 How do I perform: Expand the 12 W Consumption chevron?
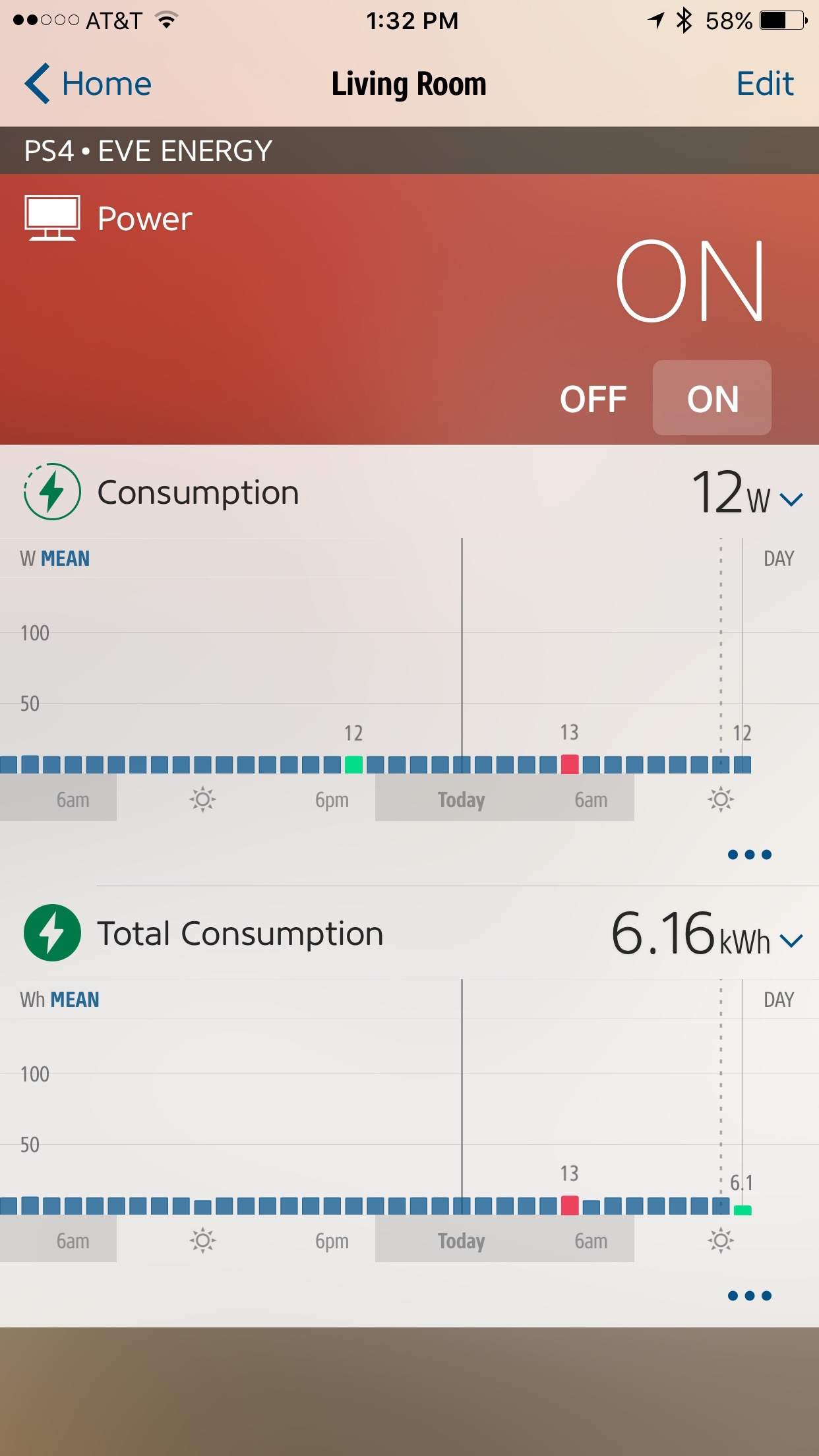click(x=791, y=499)
